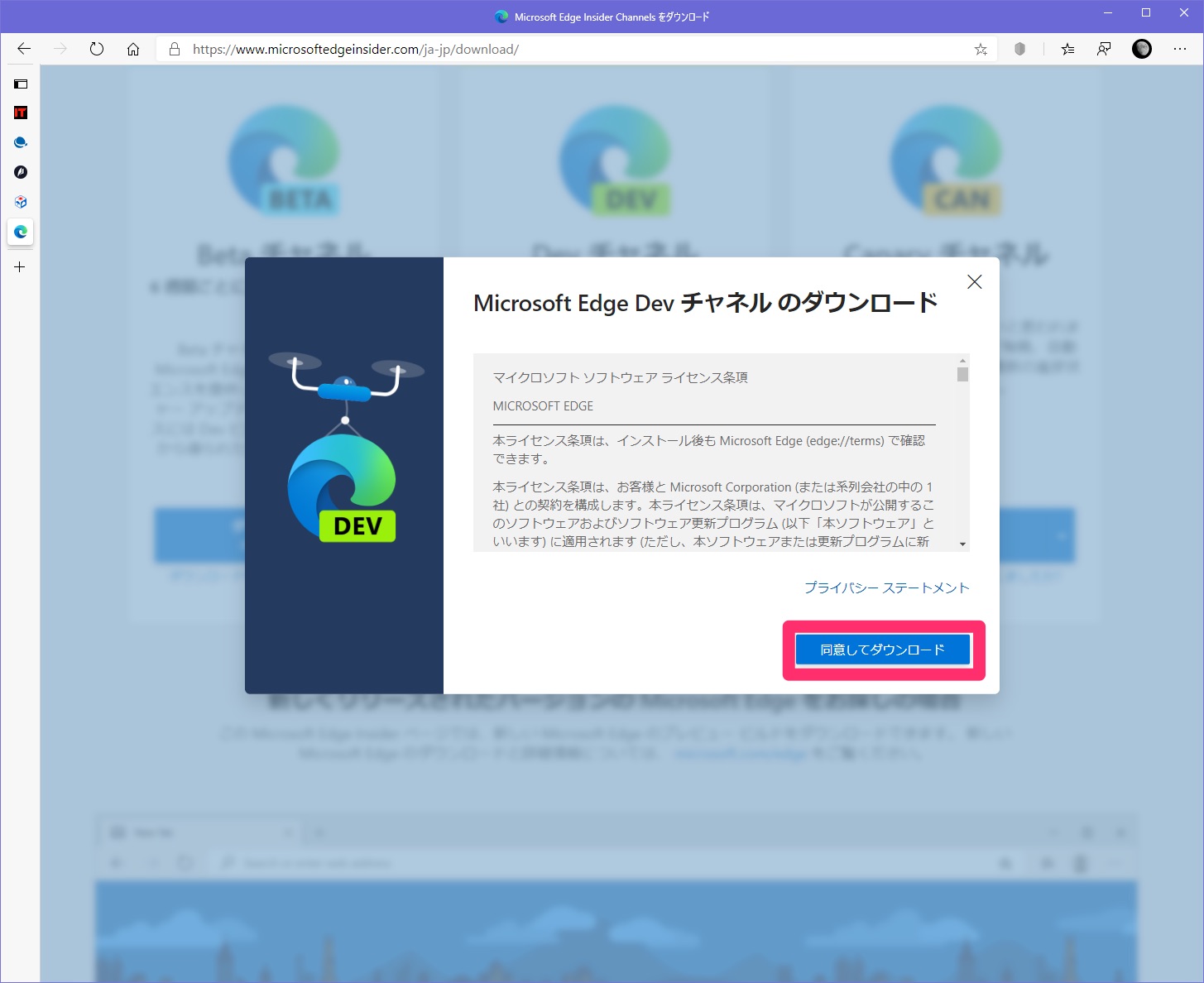Click the Edge DEV drone logo

tap(344, 447)
